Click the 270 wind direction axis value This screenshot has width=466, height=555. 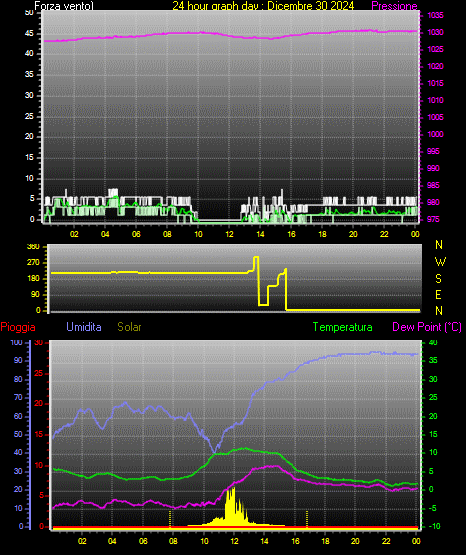[33, 263]
